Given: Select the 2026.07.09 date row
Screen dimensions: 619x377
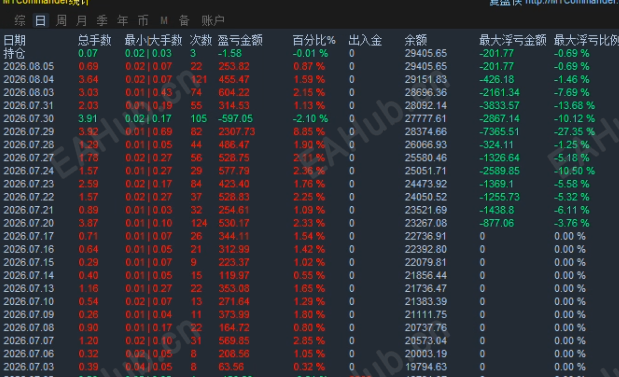Looking at the screenshot, I should (x=29, y=314).
